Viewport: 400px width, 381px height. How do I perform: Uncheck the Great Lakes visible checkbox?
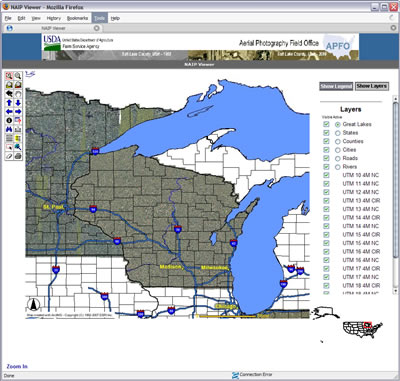(x=326, y=124)
